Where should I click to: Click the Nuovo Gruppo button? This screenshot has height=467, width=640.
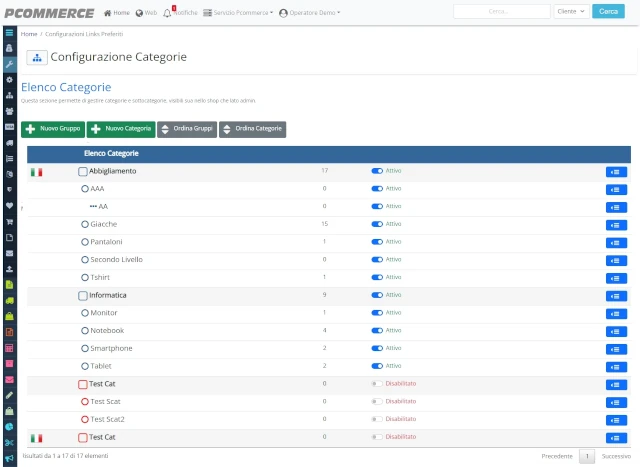(x=53, y=129)
